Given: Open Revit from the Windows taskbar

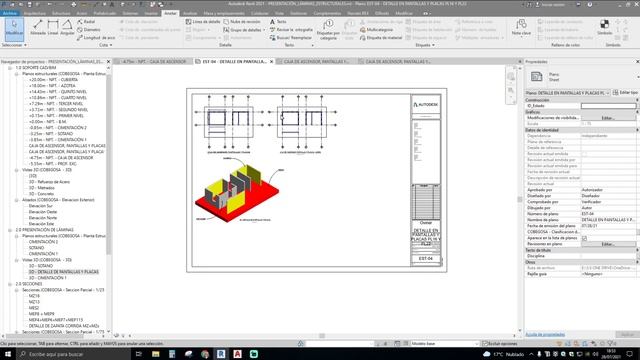Looking at the screenshot, I should 221,354.
